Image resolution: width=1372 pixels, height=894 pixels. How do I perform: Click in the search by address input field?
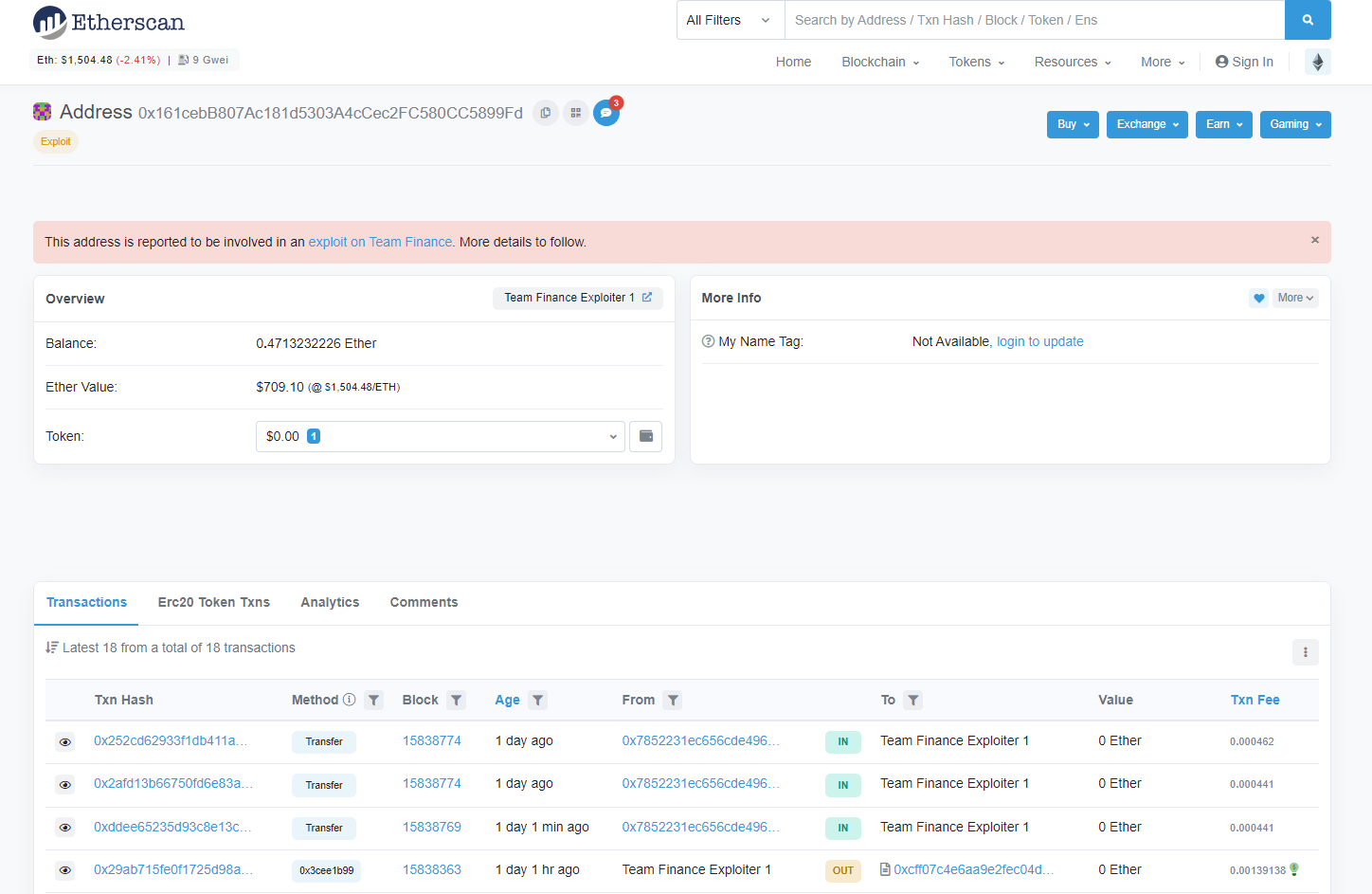[x=1035, y=20]
